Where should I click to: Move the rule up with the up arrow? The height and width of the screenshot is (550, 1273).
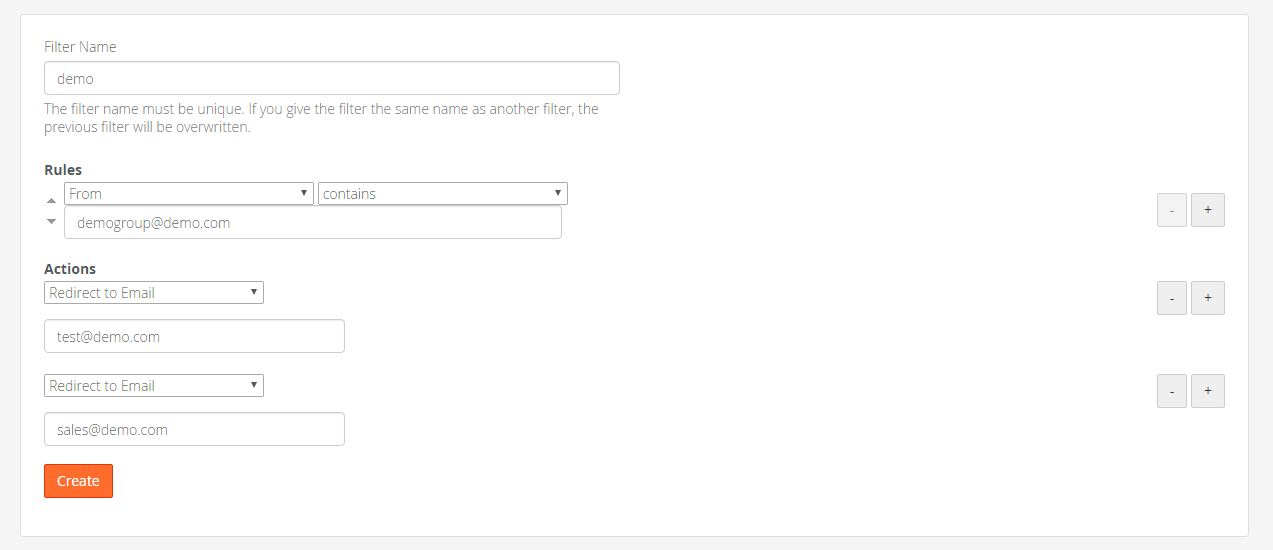point(52,201)
